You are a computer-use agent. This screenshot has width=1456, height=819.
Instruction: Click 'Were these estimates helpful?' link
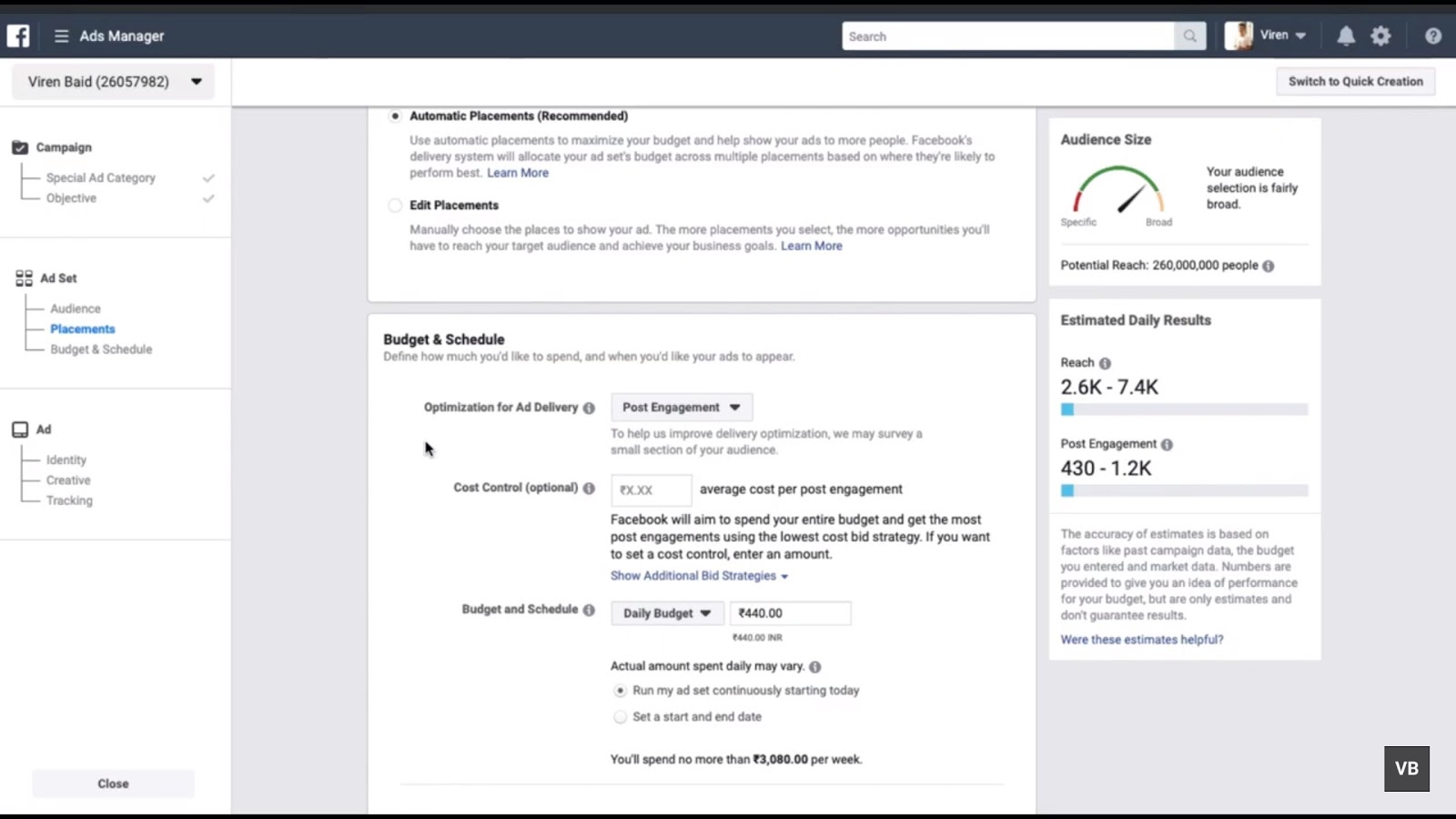1142,640
